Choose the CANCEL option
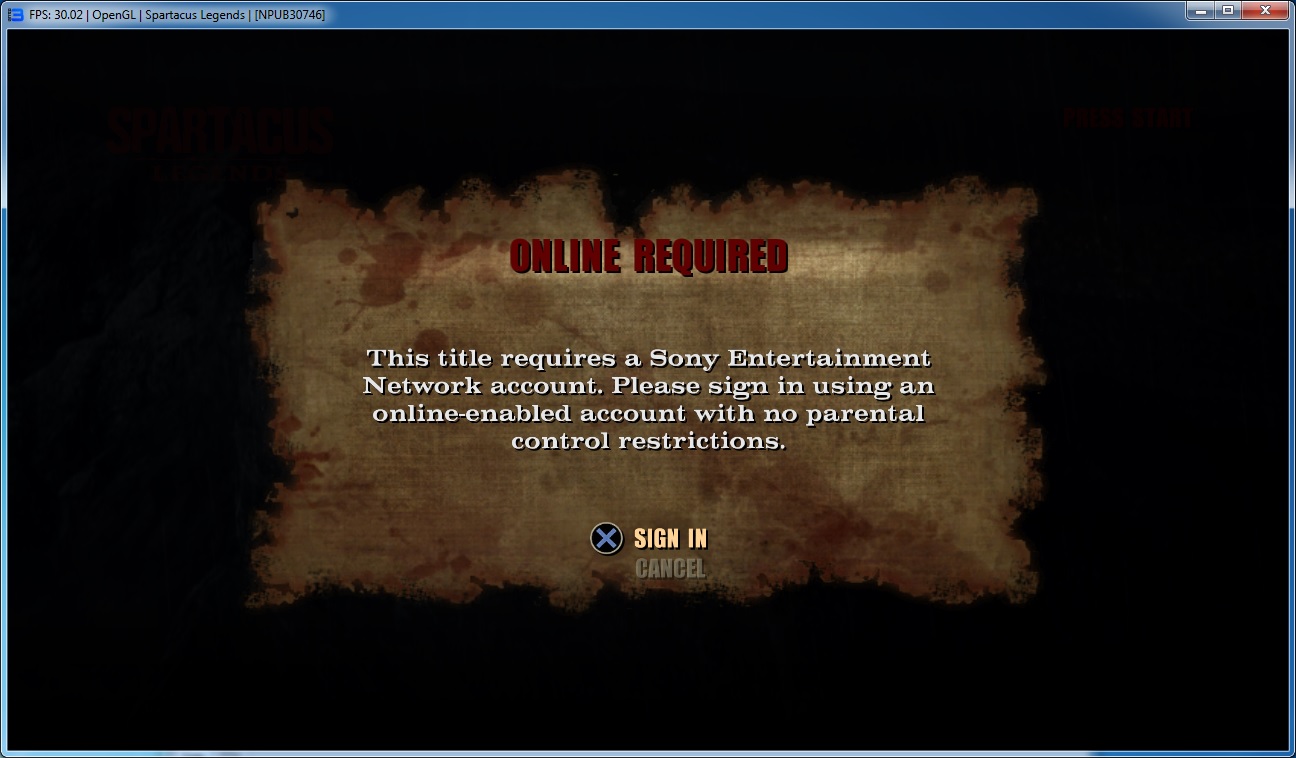 670,569
